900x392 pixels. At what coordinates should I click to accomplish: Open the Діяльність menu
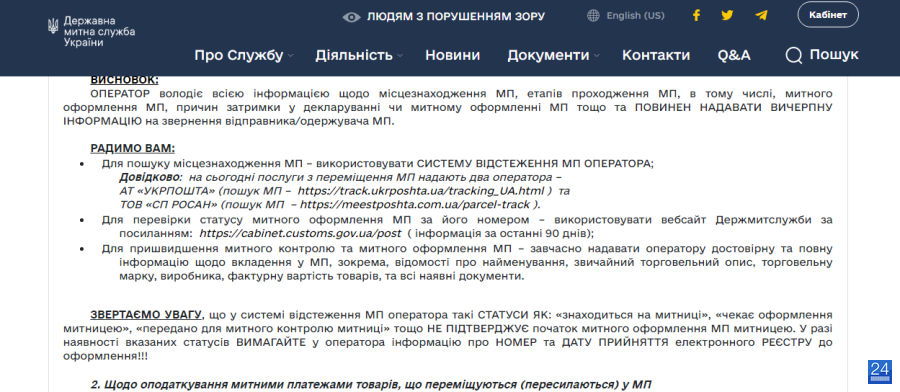(354, 56)
